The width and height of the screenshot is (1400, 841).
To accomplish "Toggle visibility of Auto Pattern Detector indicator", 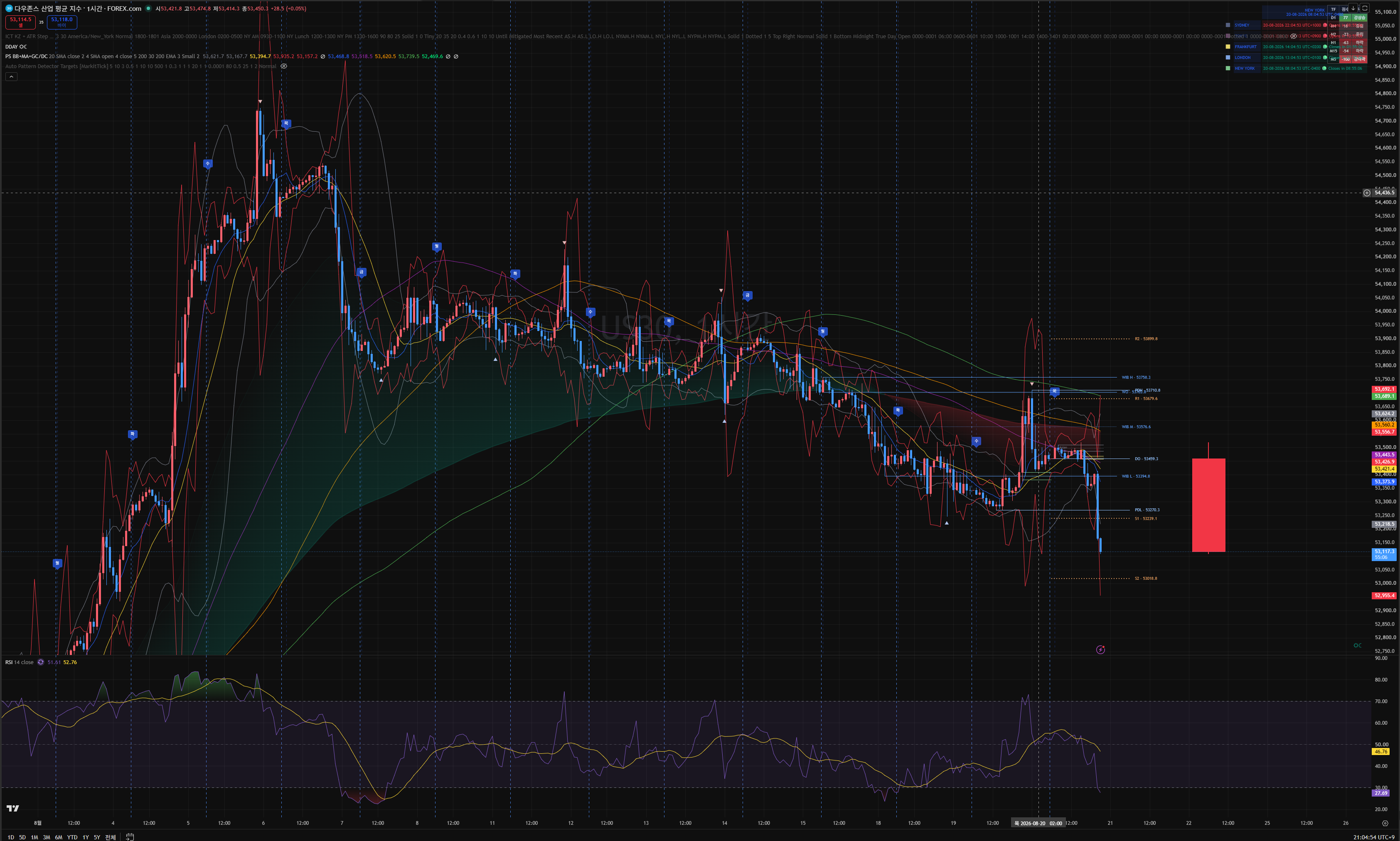I will [x=284, y=66].
